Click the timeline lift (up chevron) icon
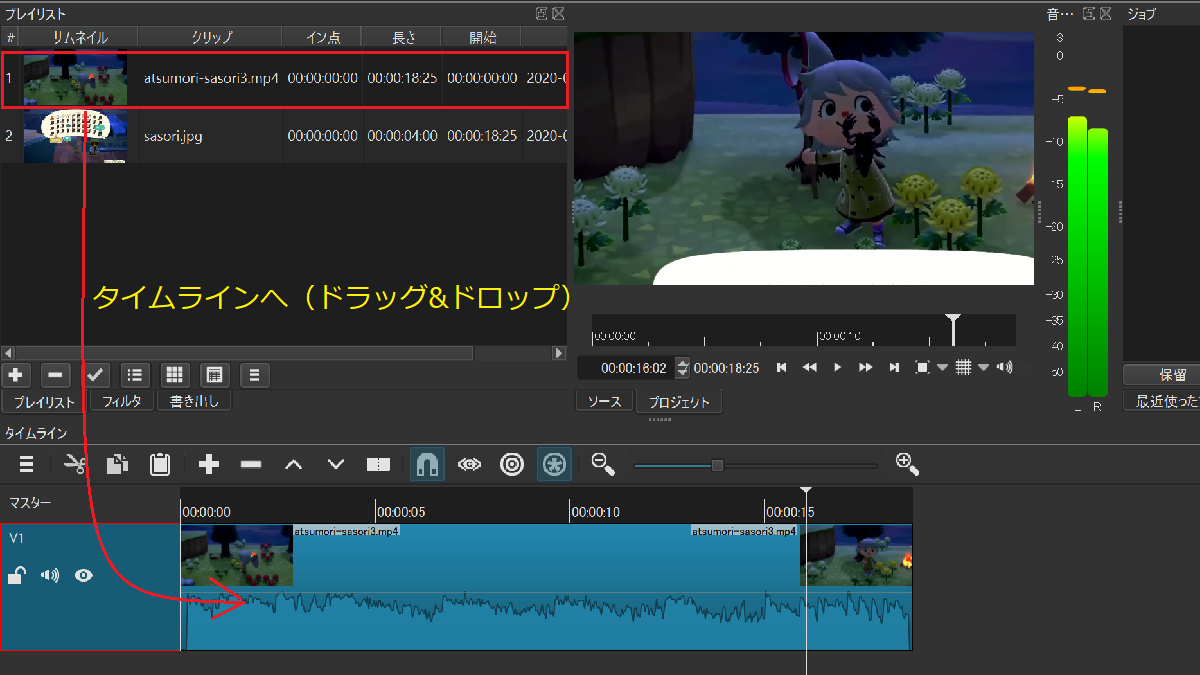The width and height of the screenshot is (1200, 675). pyautogui.click(x=293, y=464)
